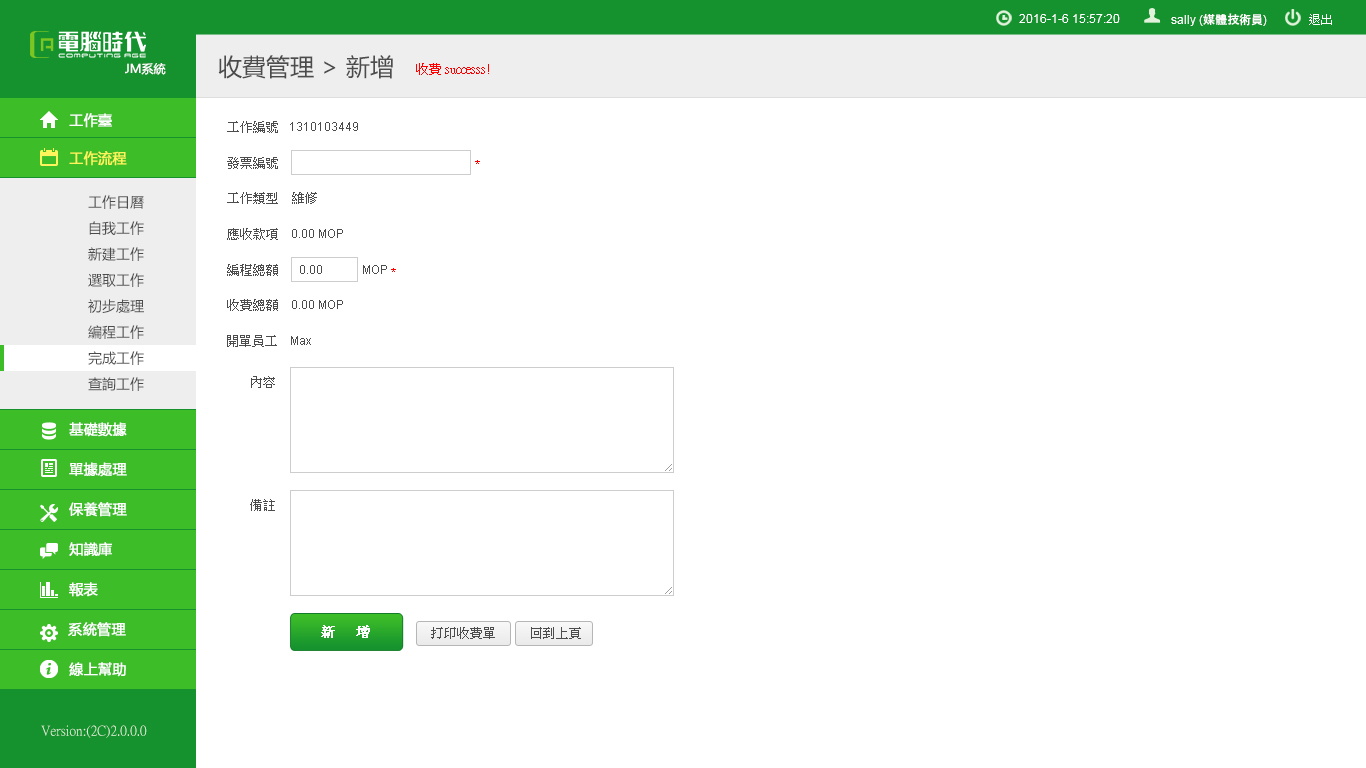Image resolution: width=1366 pixels, height=768 pixels.
Task: Click the gear icon beside 系統管理
Action: (x=48, y=631)
